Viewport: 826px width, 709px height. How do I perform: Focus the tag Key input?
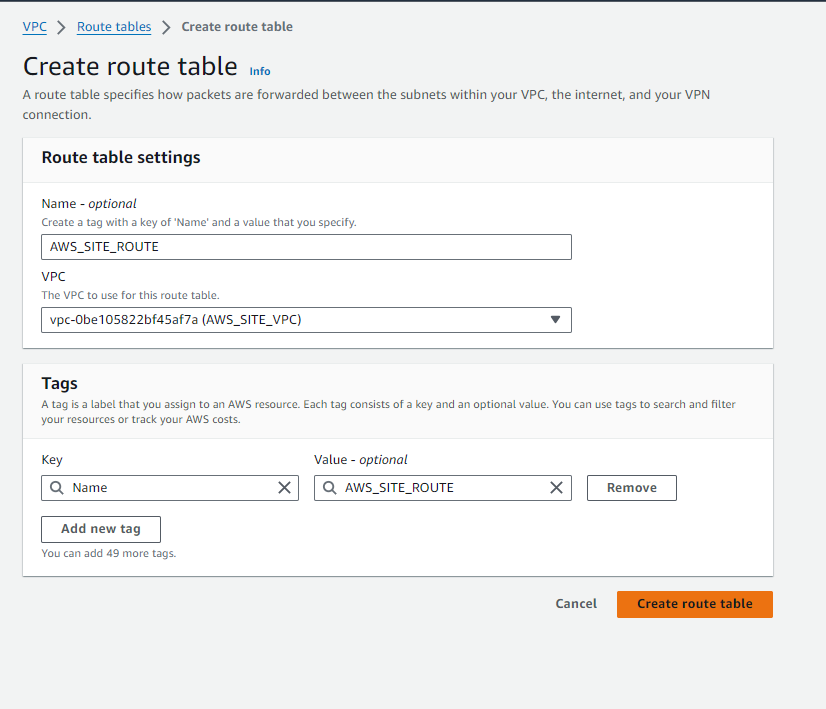(170, 488)
